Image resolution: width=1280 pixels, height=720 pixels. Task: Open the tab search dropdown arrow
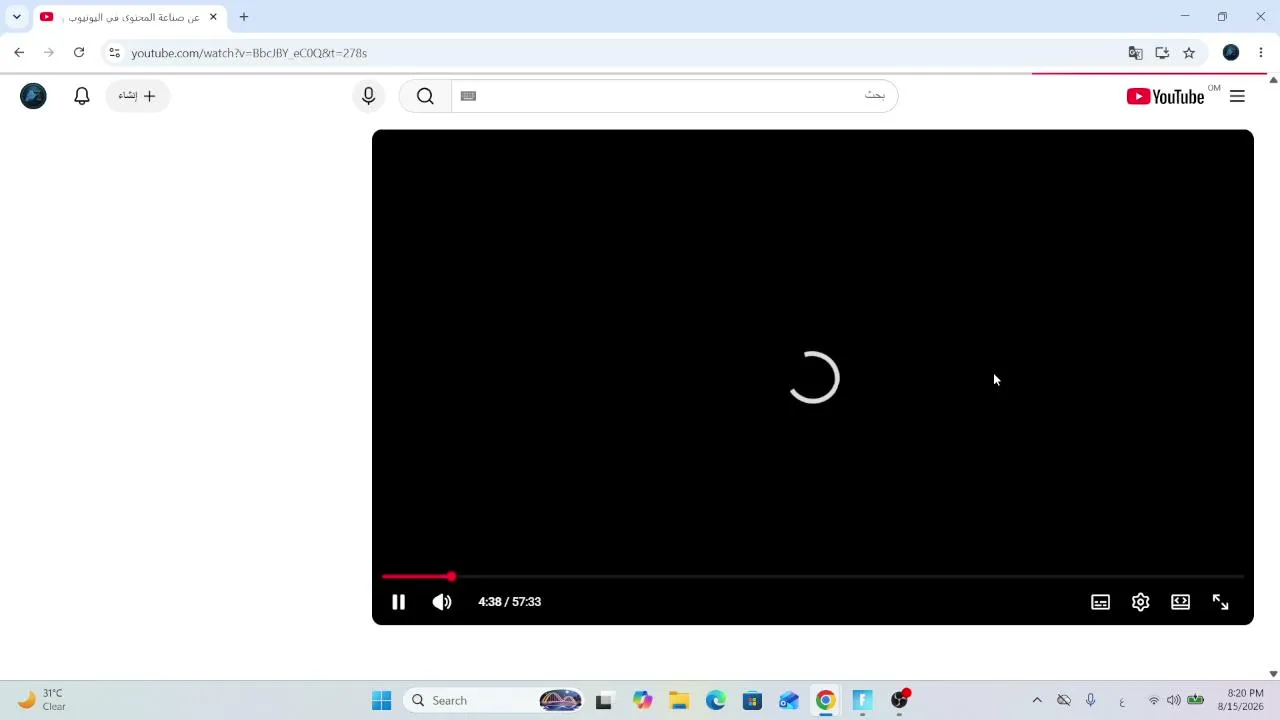(x=16, y=17)
